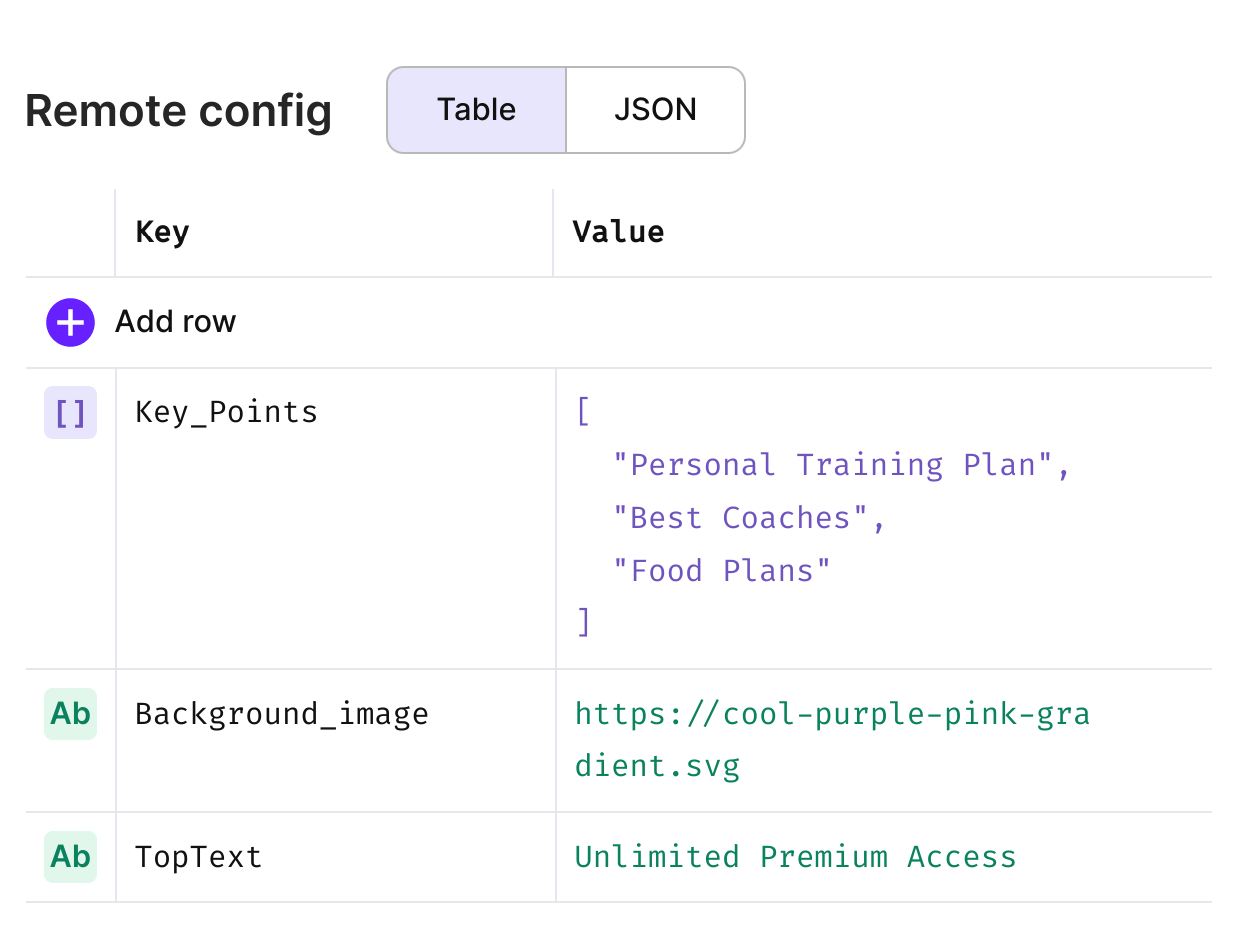
Task: Click the array type icon beside Key_Points
Action: click(70, 412)
